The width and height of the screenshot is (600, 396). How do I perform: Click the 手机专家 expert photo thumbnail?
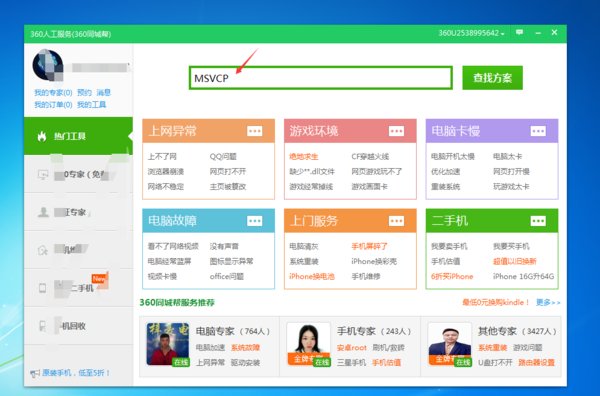point(308,344)
